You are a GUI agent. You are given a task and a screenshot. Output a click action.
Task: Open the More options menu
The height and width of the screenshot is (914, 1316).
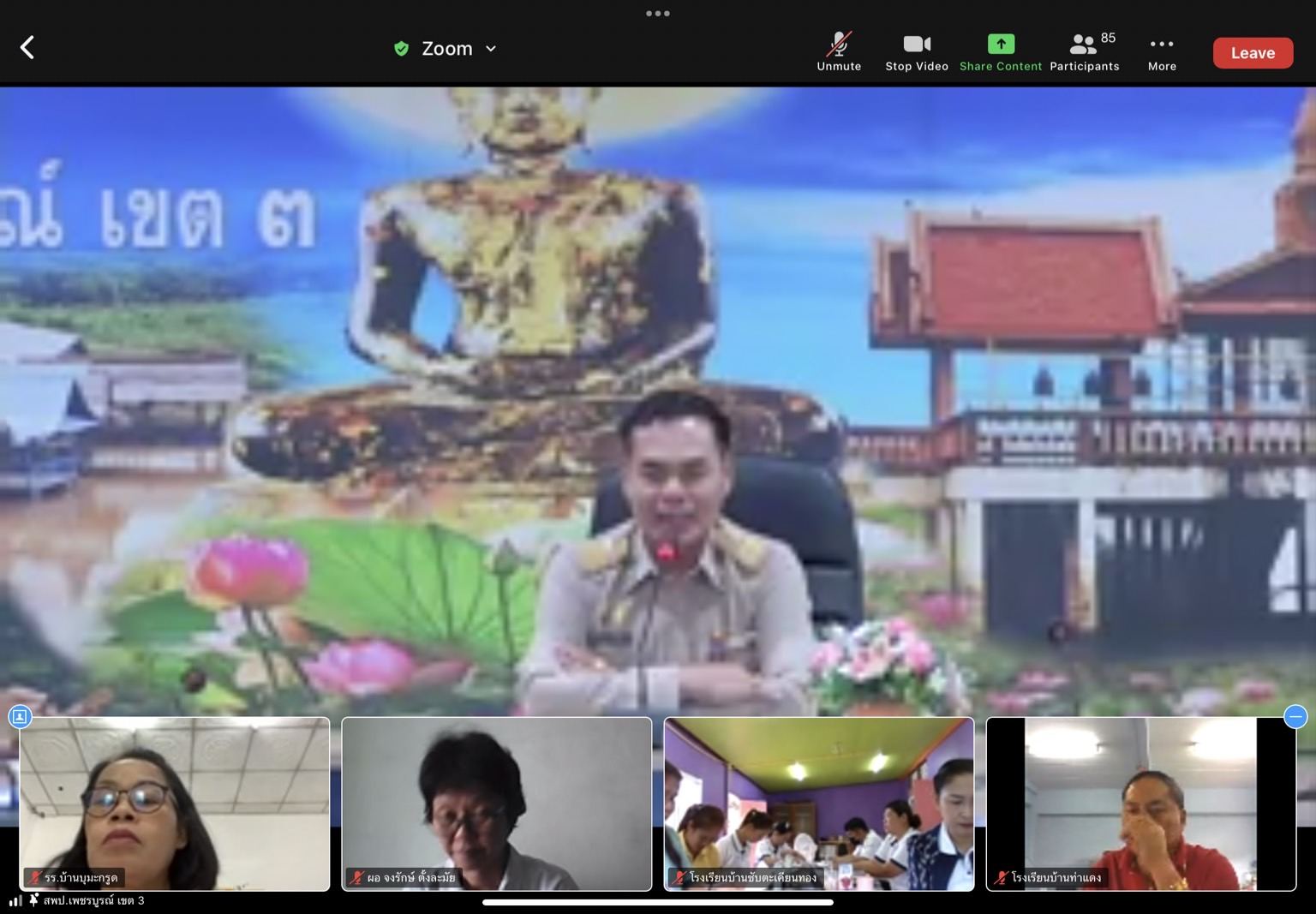pyautogui.click(x=1161, y=51)
